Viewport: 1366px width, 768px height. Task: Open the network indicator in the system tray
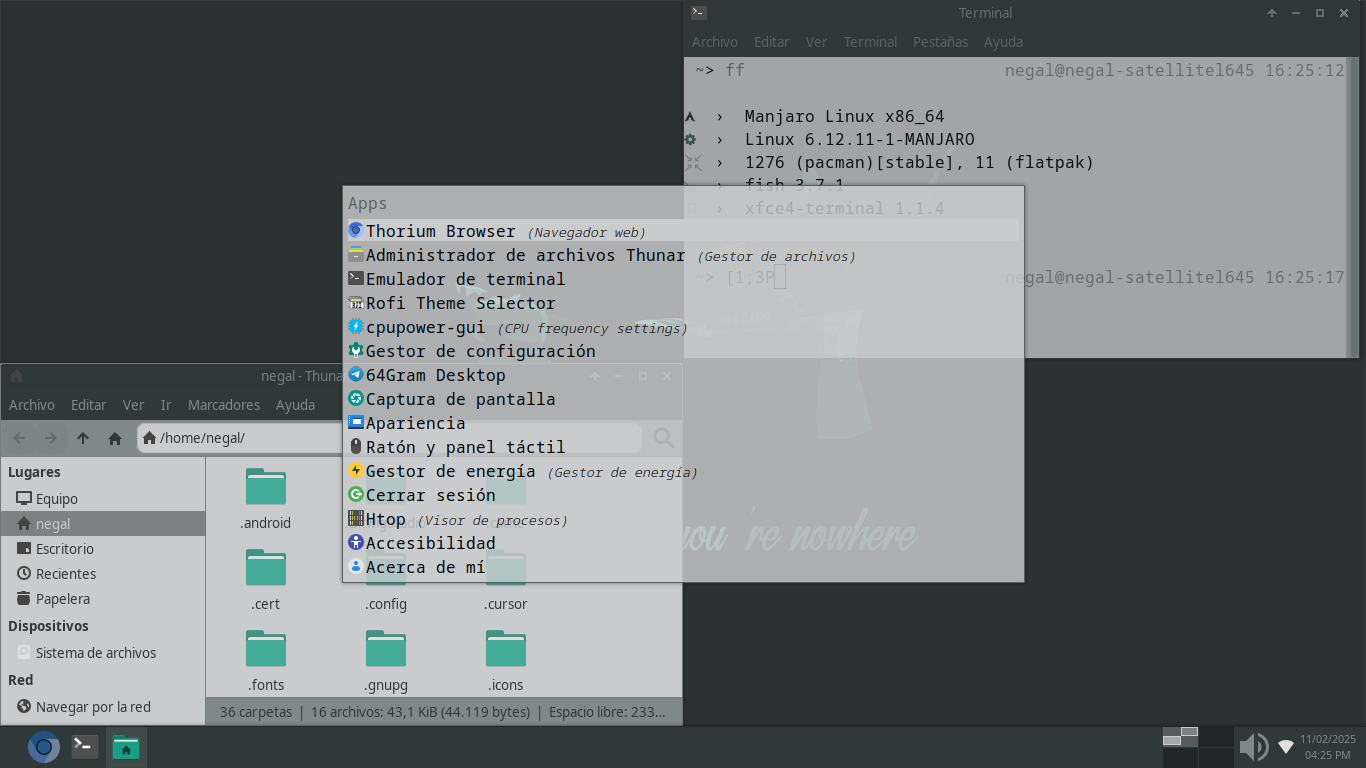(1286, 747)
